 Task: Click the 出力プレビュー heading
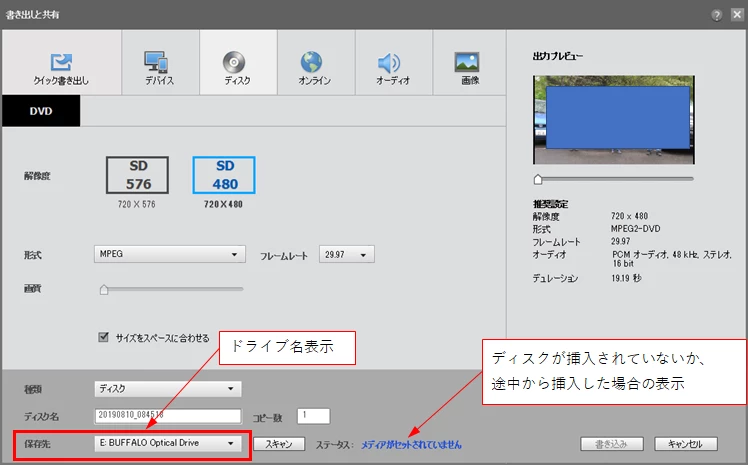[x=558, y=56]
